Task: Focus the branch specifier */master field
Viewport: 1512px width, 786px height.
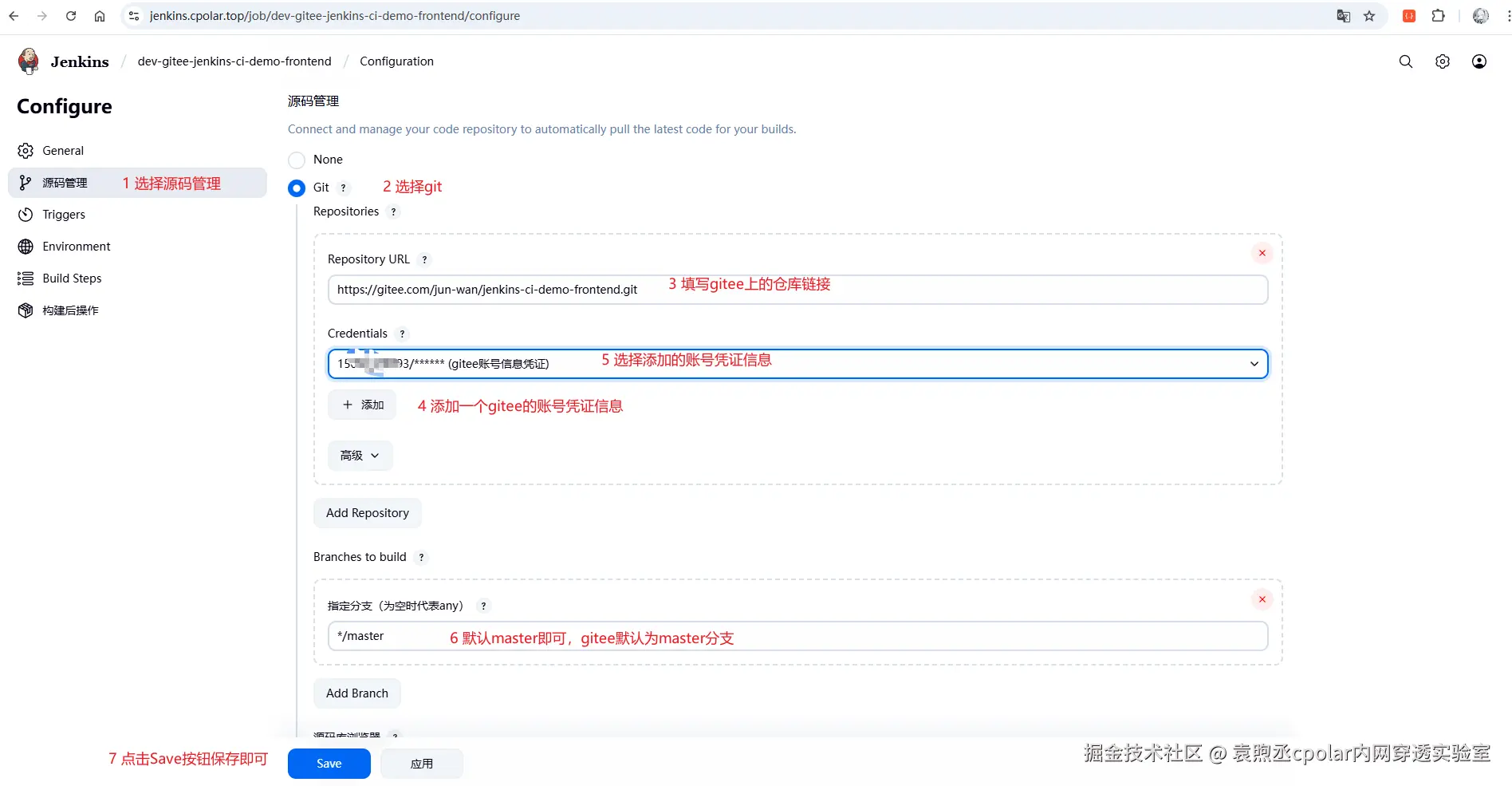Action: (x=797, y=636)
